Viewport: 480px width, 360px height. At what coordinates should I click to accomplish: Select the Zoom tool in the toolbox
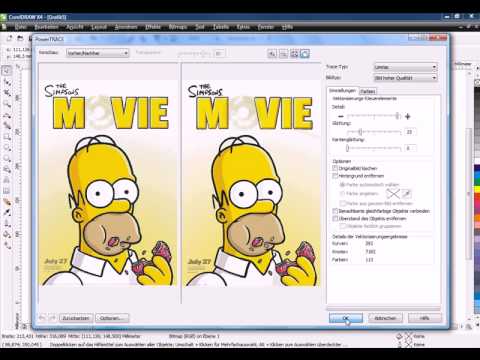click(7, 103)
